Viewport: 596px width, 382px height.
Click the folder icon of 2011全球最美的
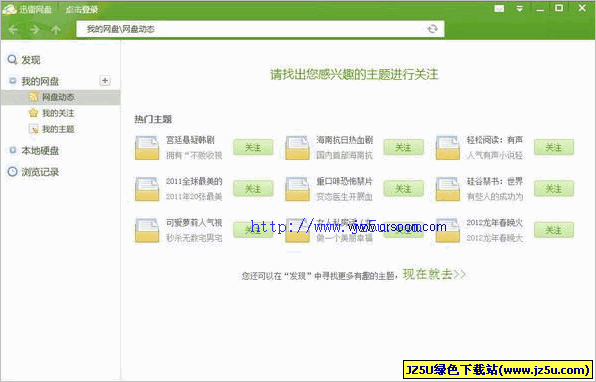(147, 189)
